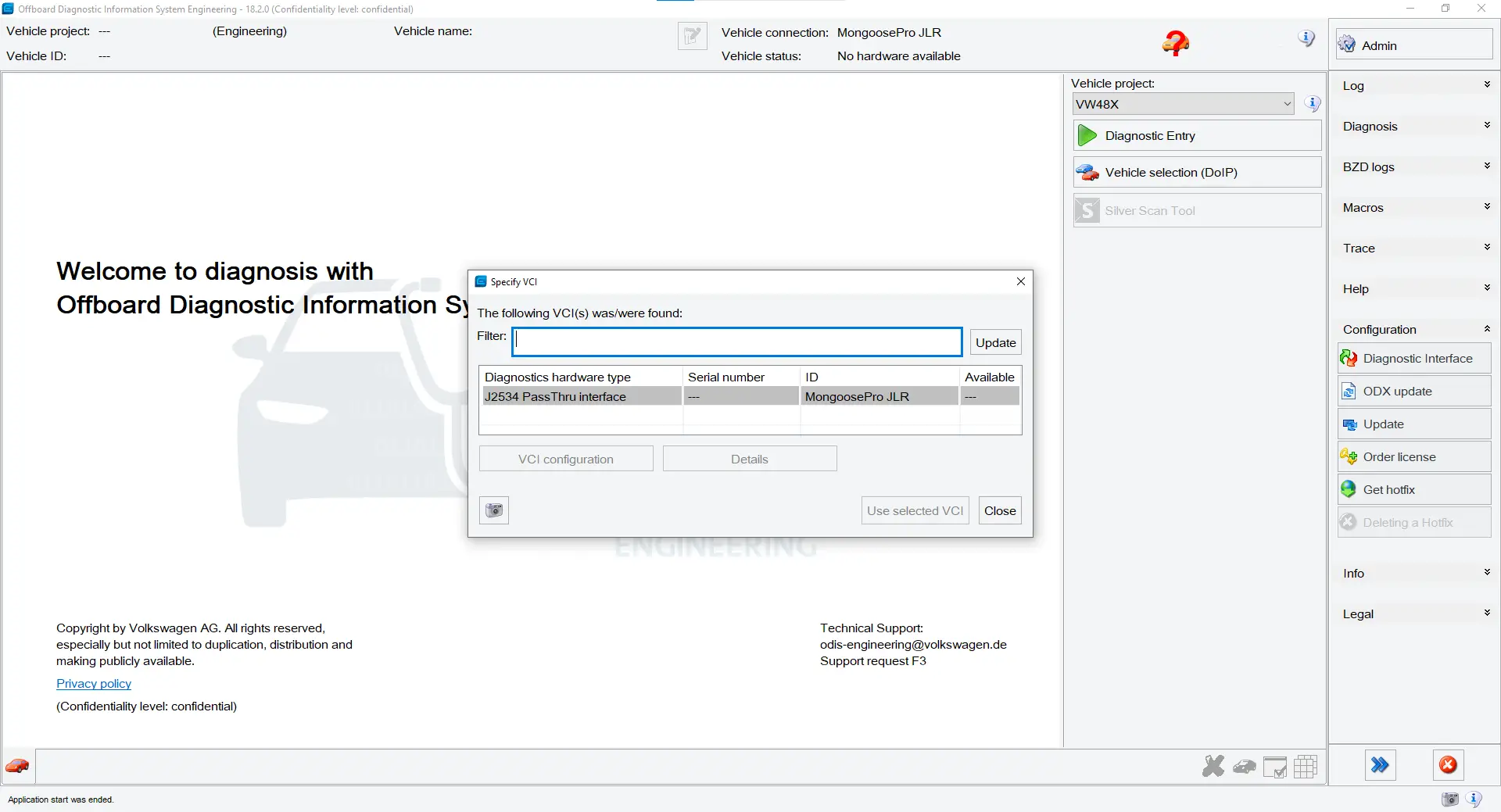Click the blue double-arrow forward icon
Screen dimensions: 1501x812
(x=1380, y=765)
